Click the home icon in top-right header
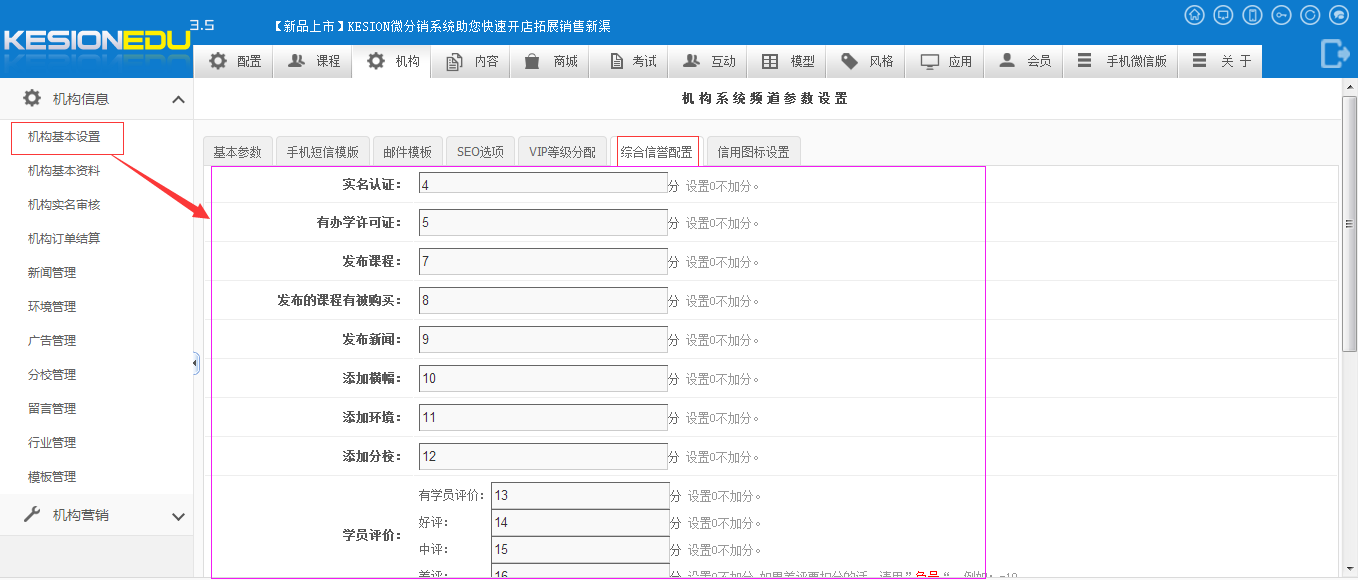This screenshot has width=1358, height=580. (1194, 15)
